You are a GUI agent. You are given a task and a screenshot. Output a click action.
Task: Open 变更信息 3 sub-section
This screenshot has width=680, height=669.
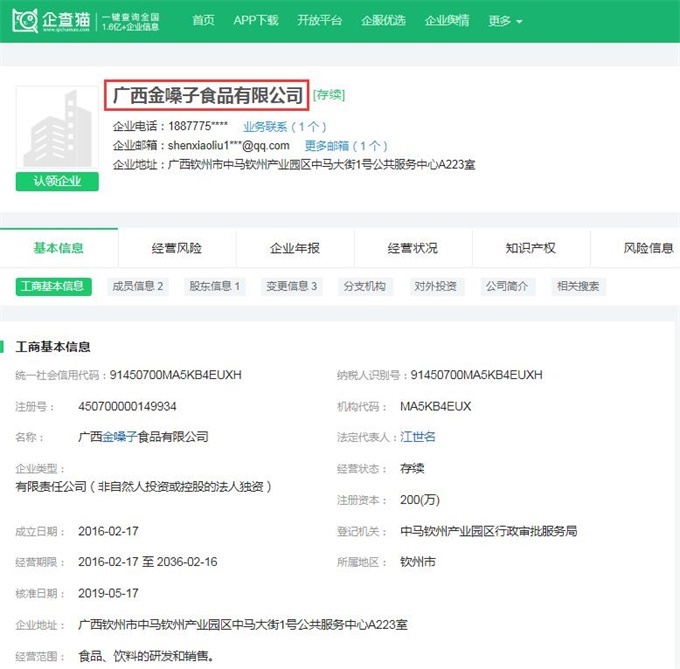click(x=290, y=286)
